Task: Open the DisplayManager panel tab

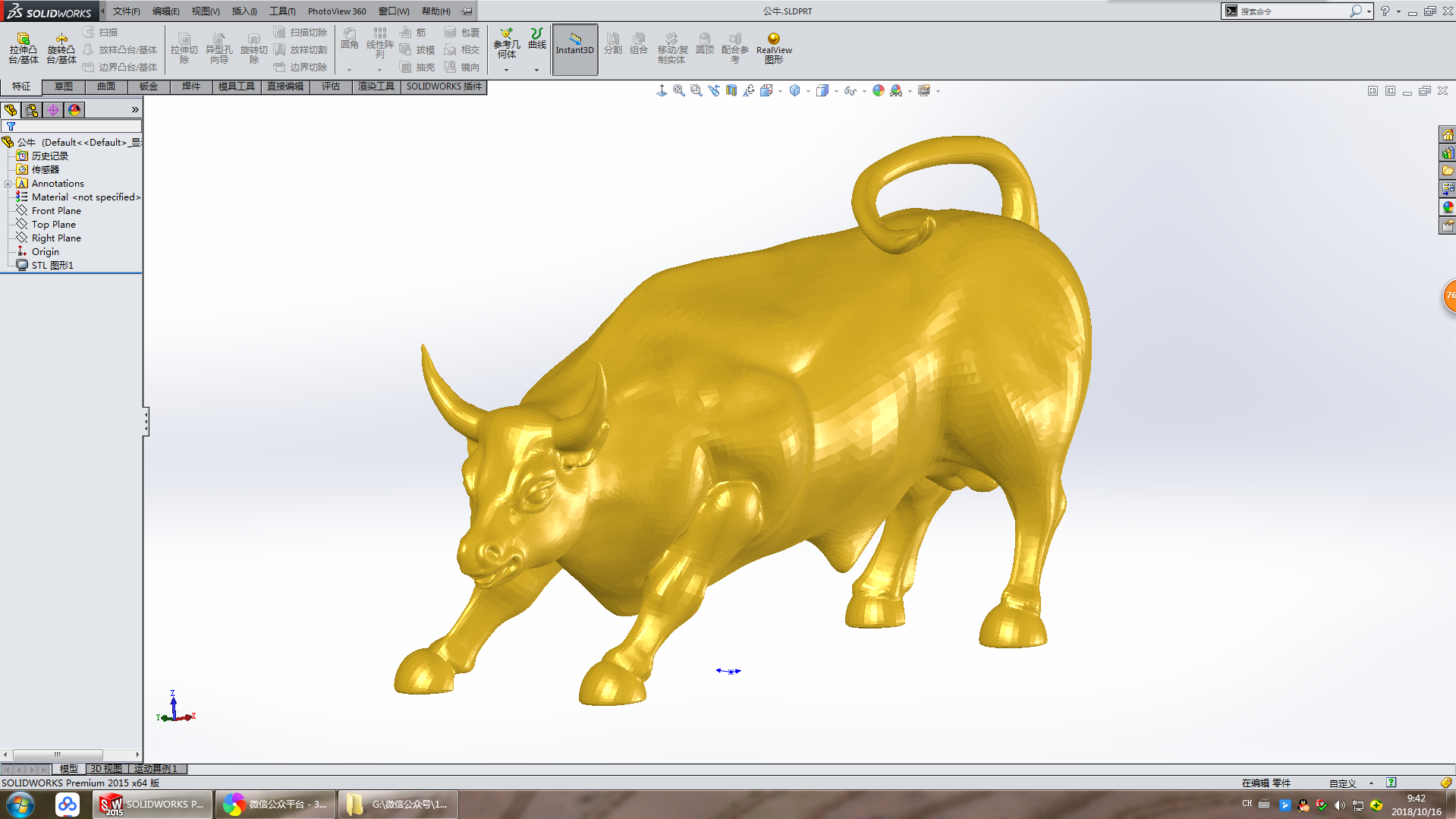Action: point(74,110)
